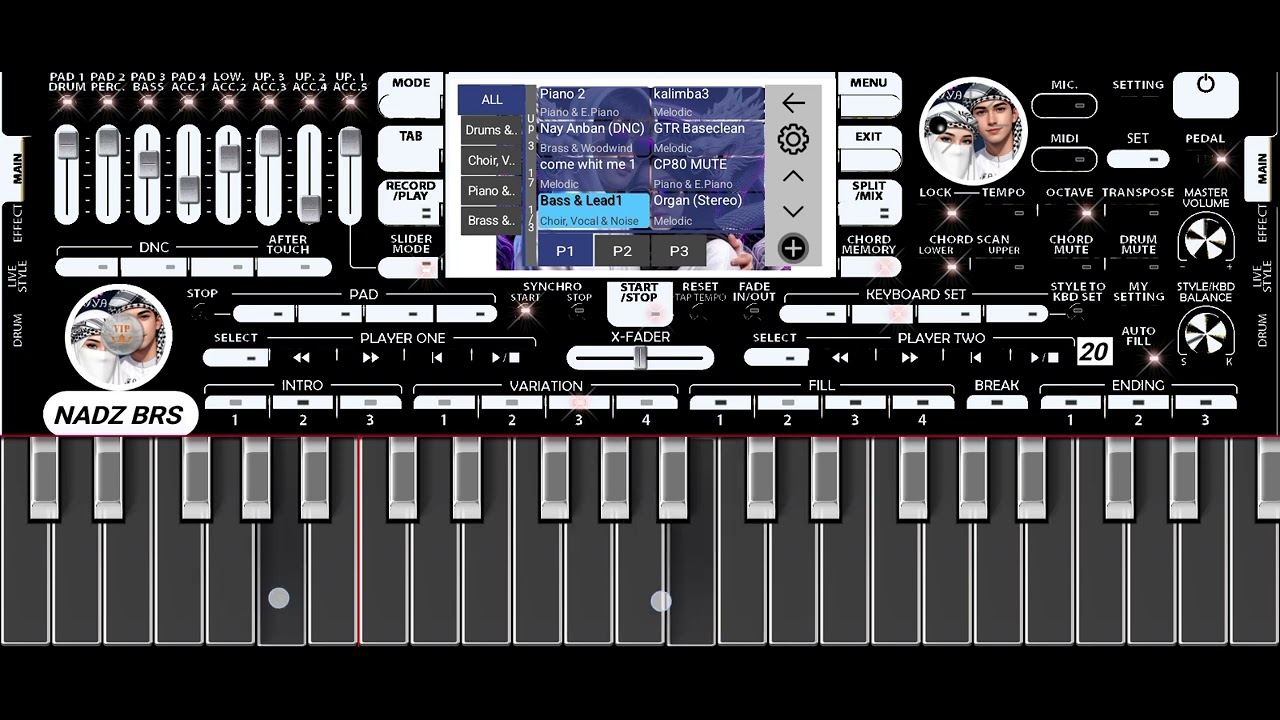Toggle the MIDI button

pos(1064,159)
